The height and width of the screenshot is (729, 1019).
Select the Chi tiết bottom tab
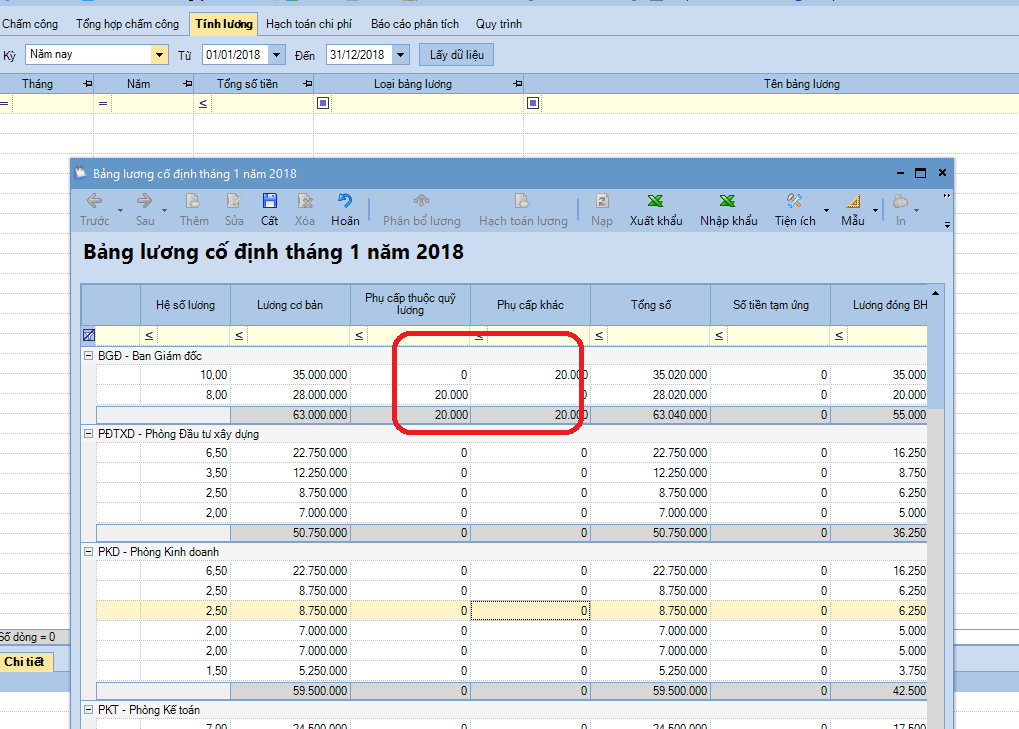25,661
